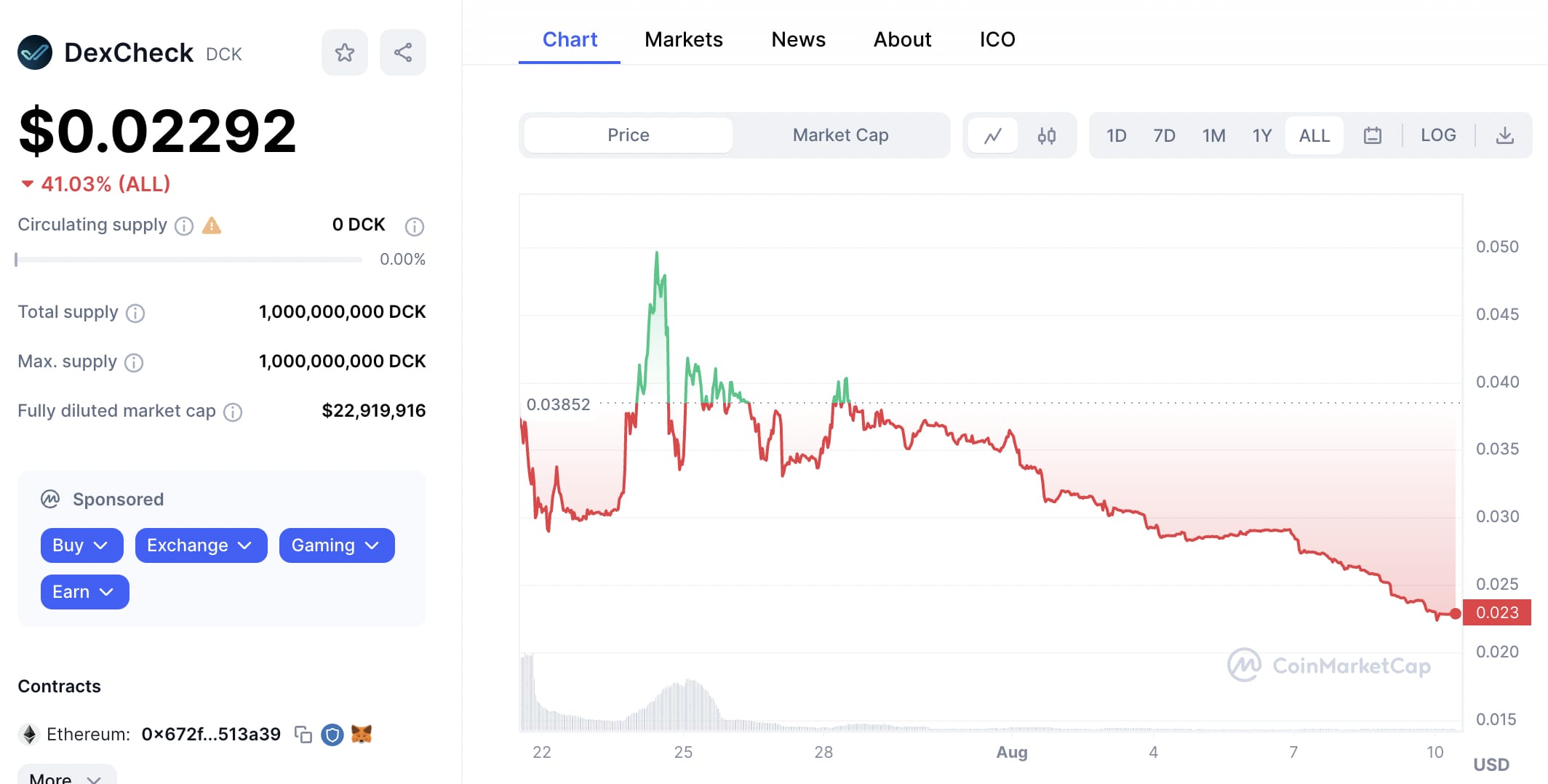Image resolution: width=1548 pixels, height=784 pixels.
Task: Expand the Buy sponsored dropdown
Action: click(x=81, y=545)
